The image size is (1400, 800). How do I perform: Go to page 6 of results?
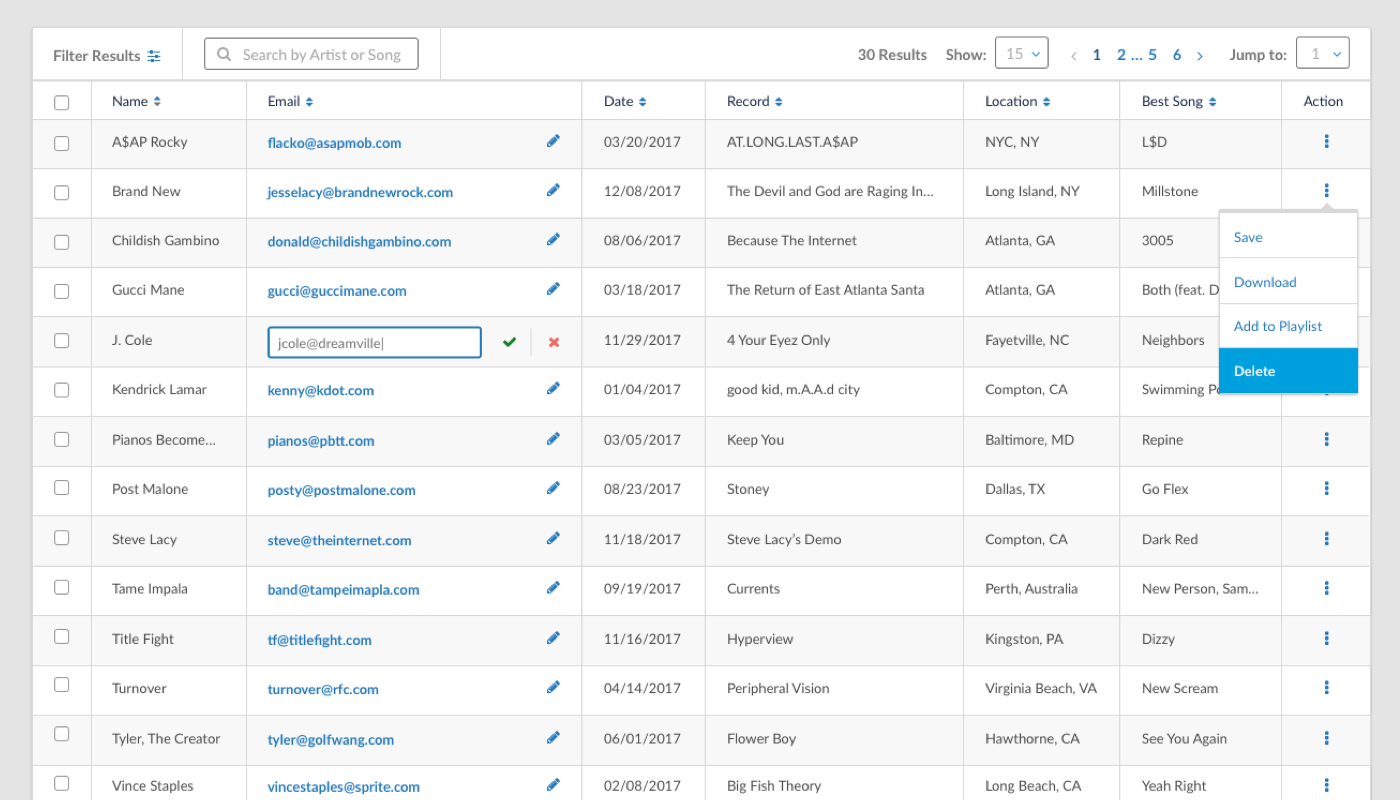1177,55
